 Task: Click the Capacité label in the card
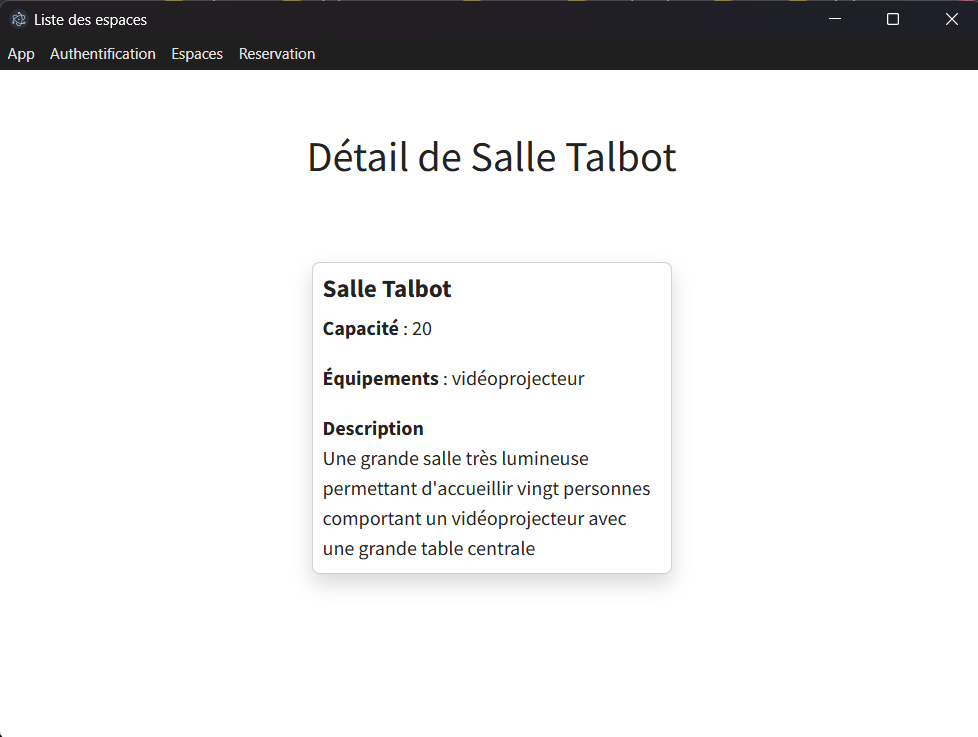(x=360, y=329)
